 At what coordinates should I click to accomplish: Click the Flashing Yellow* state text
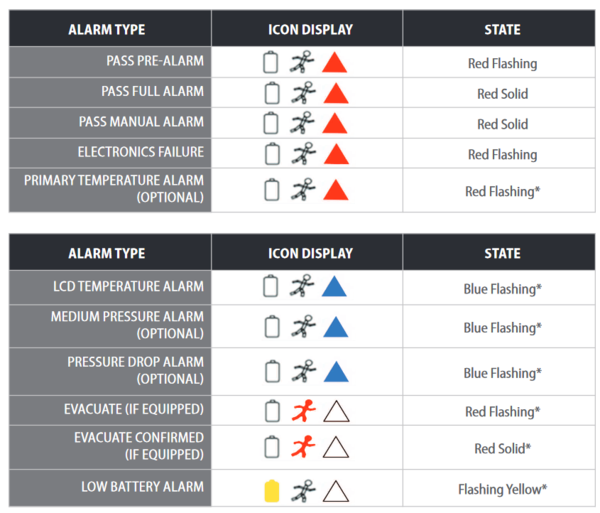(x=502, y=490)
